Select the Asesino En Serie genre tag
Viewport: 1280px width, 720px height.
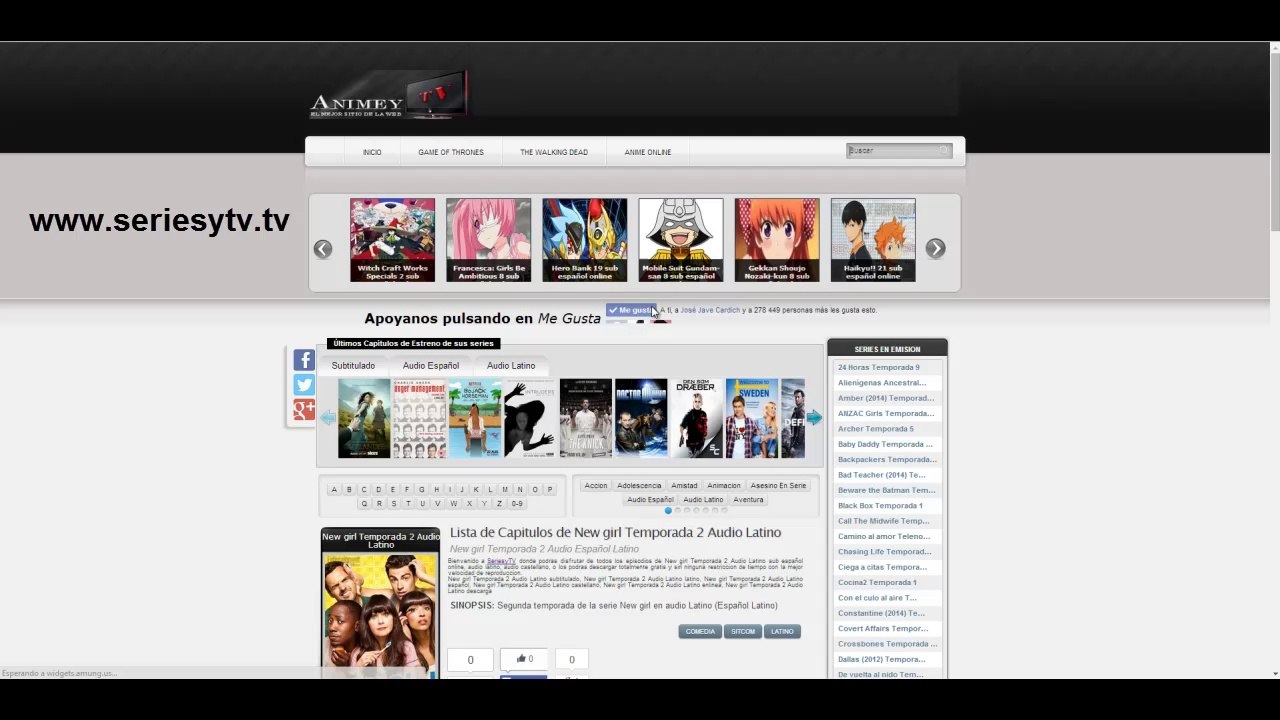point(778,486)
